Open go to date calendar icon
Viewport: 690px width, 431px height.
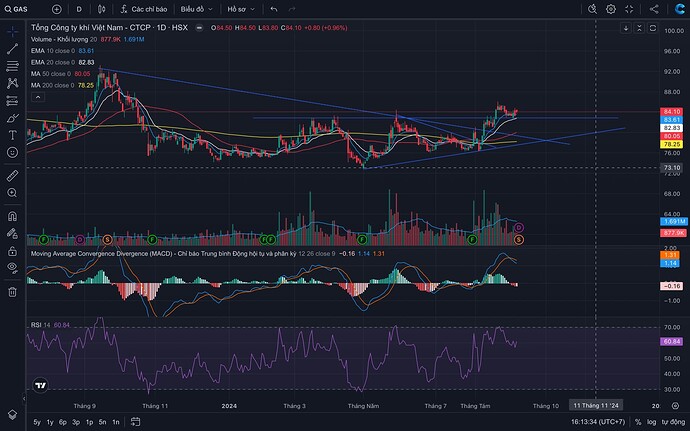(x=136, y=422)
